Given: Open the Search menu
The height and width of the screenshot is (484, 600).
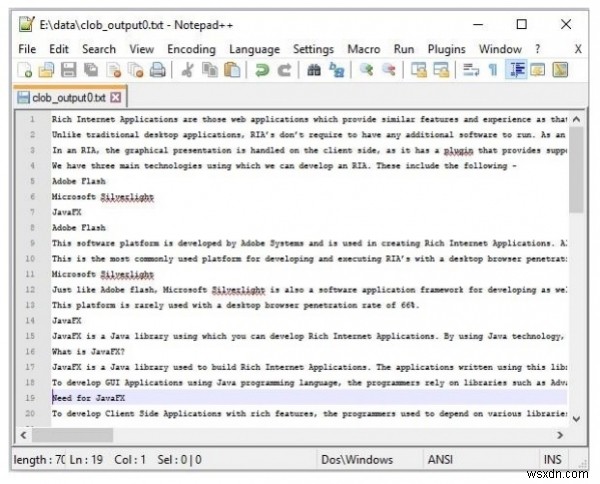Looking at the screenshot, I should pos(99,49).
